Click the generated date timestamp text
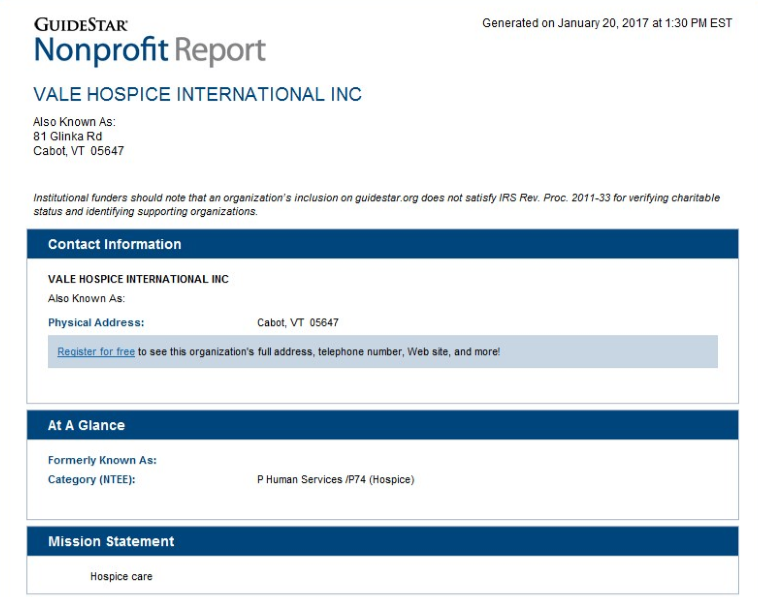Image resolution: width=758 pixels, height=597 pixels. click(x=607, y=23)
